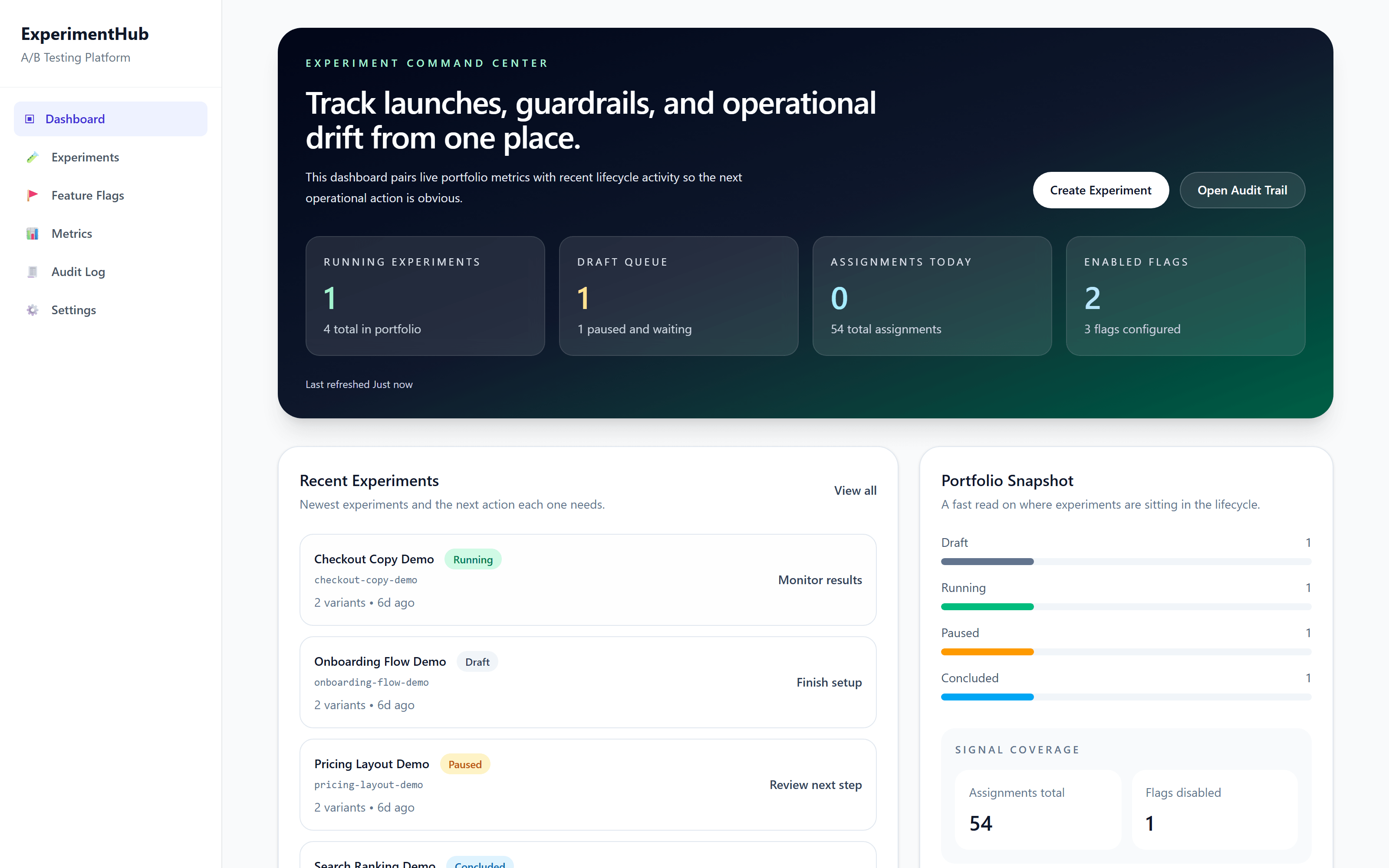
Task: Click the Draft status badge on Onboarding
Action: tap(477, 662)
